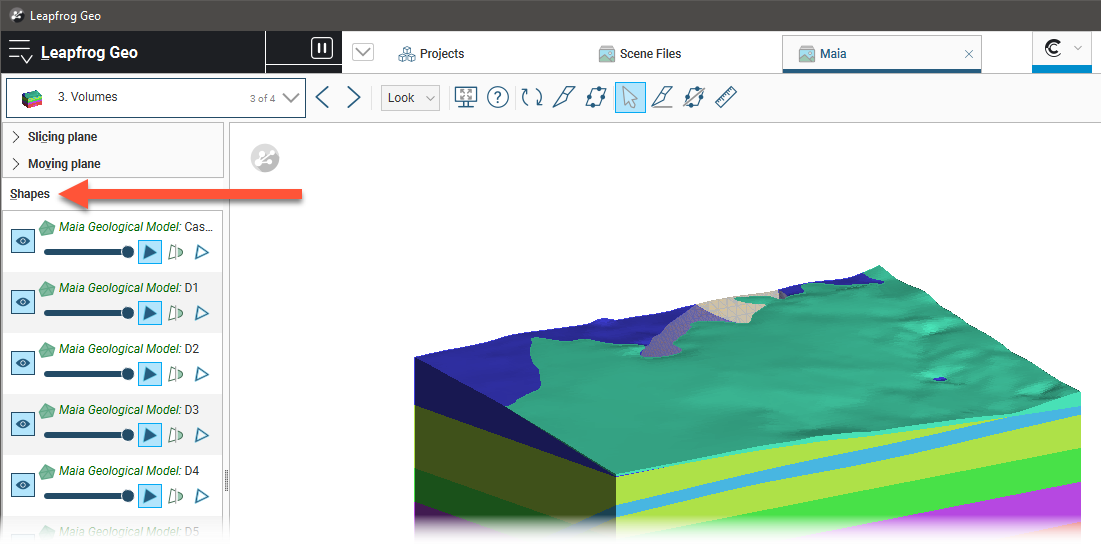
Task: Click the outline triangle icon for D4
Action: 202,496
